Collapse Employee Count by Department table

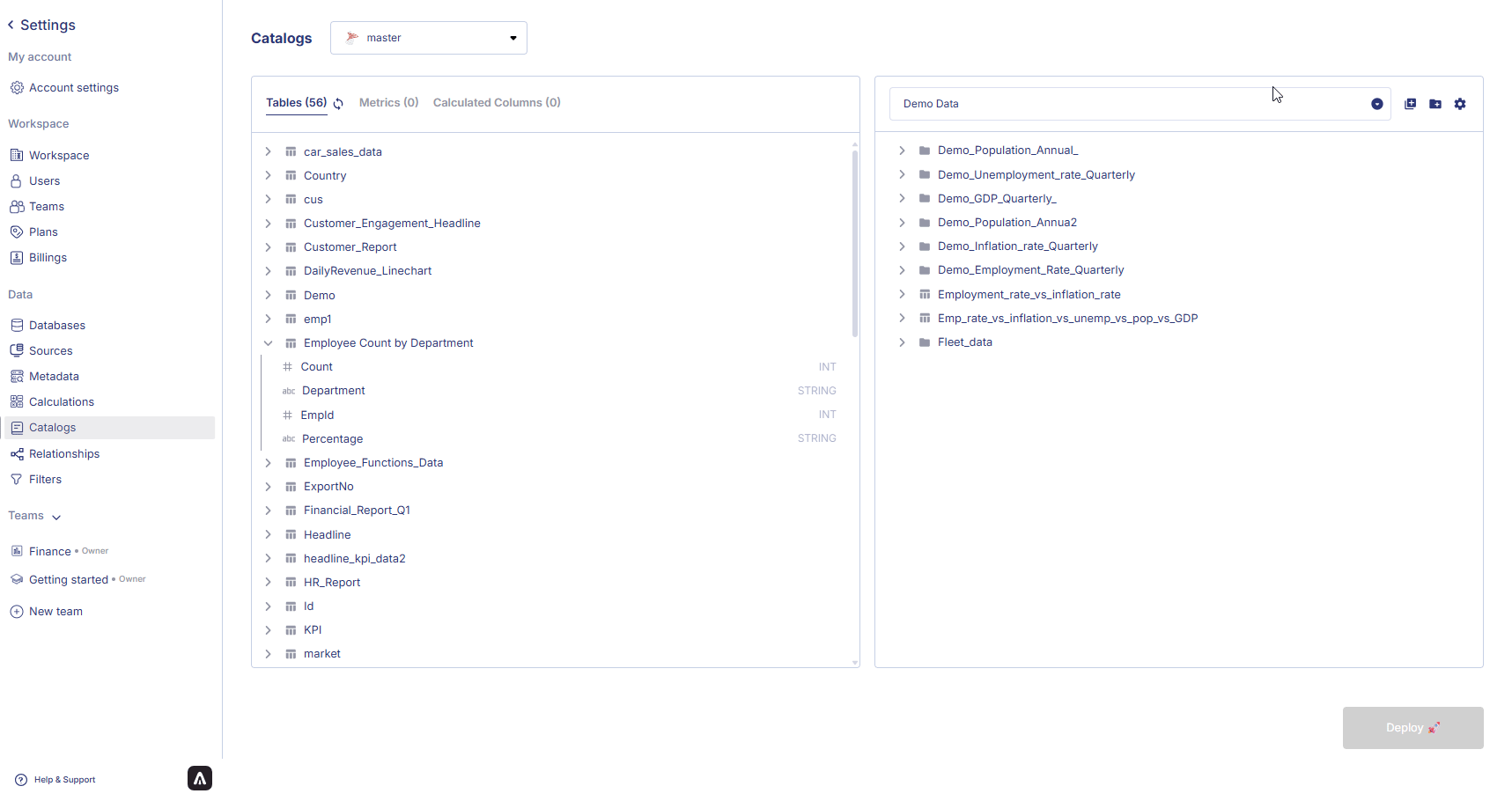(x=269, y=343)
